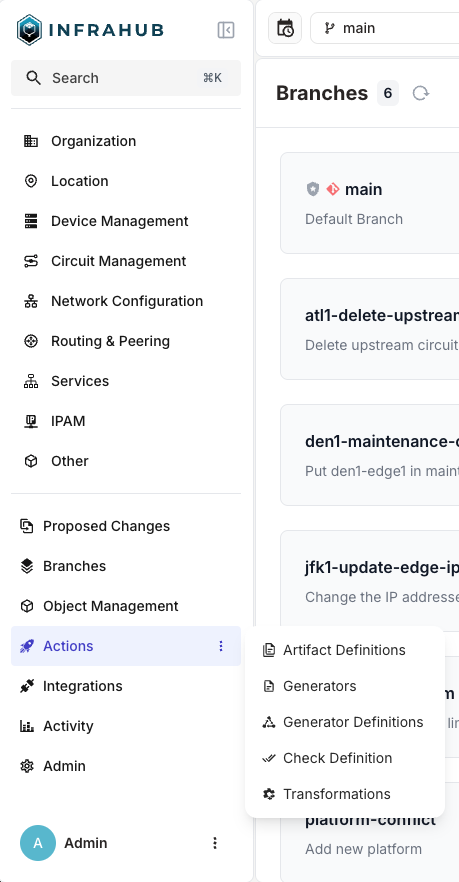The height and width of the screenshot is (882, 459).
Task: Select Generators from the Actions submenu
Action: [x=344, y=686]
